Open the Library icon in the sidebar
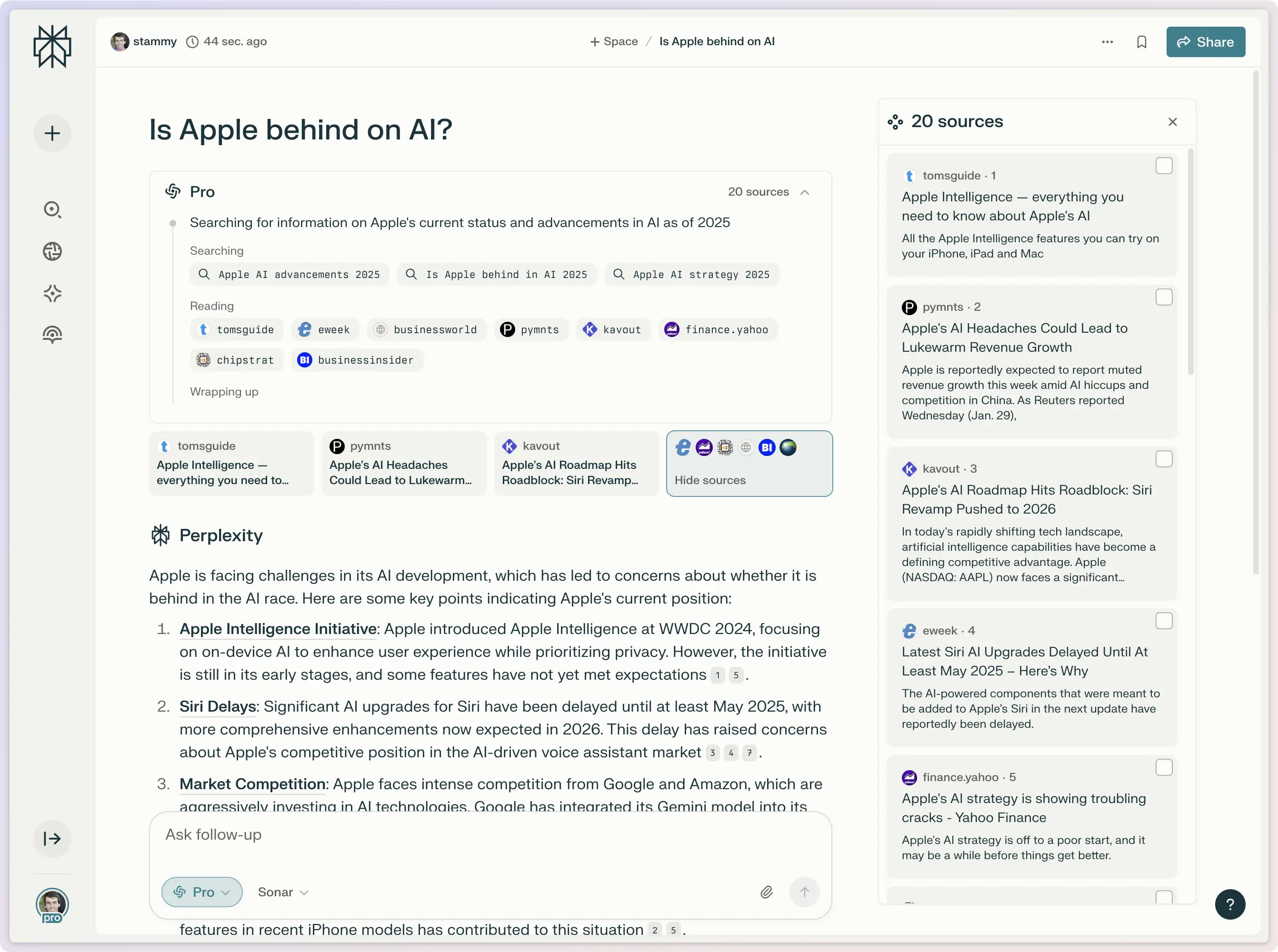Viewport: 1278px width, 952px height. [52, 334]
